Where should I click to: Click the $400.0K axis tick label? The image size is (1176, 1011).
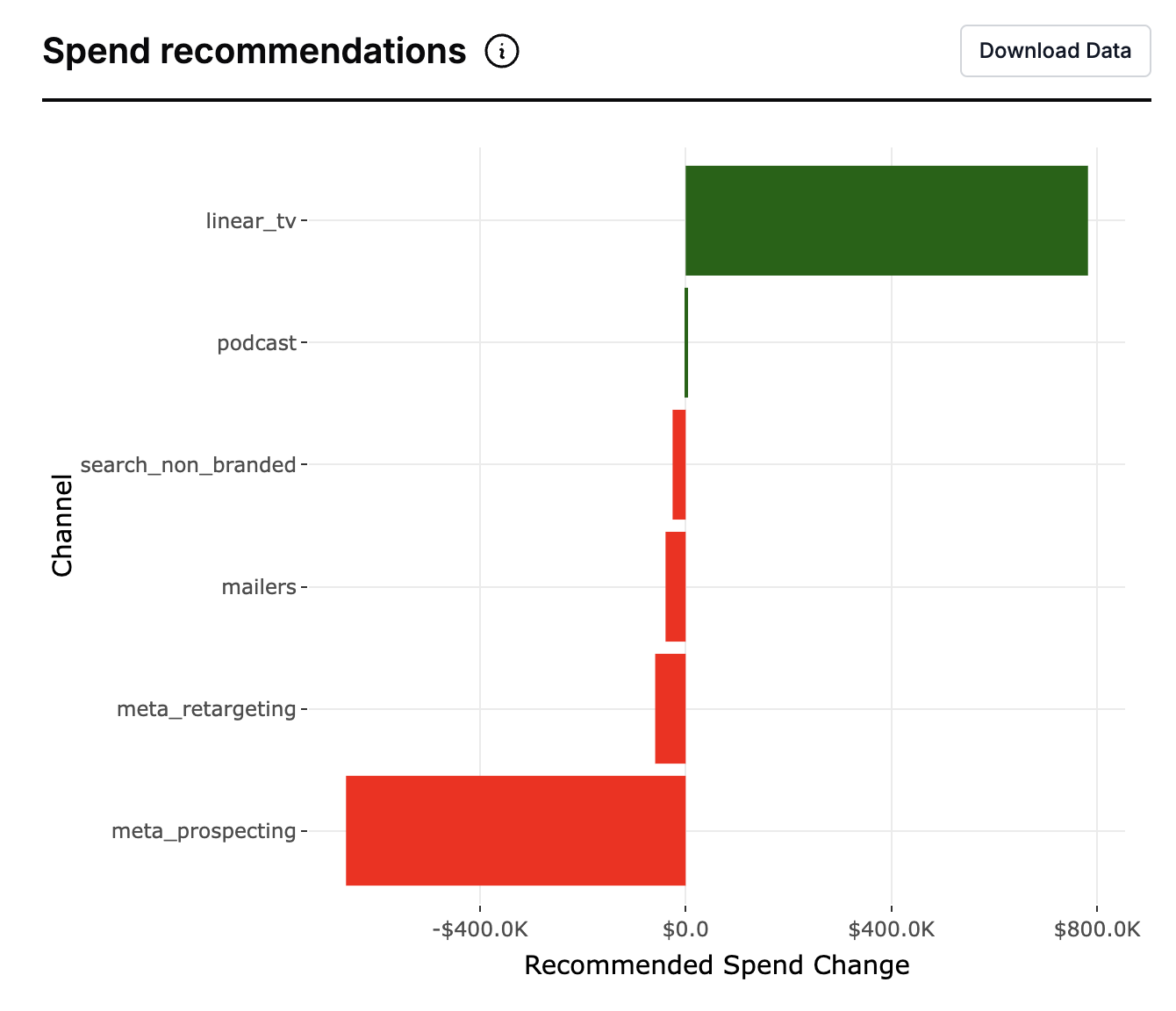(x=892, y=929)
